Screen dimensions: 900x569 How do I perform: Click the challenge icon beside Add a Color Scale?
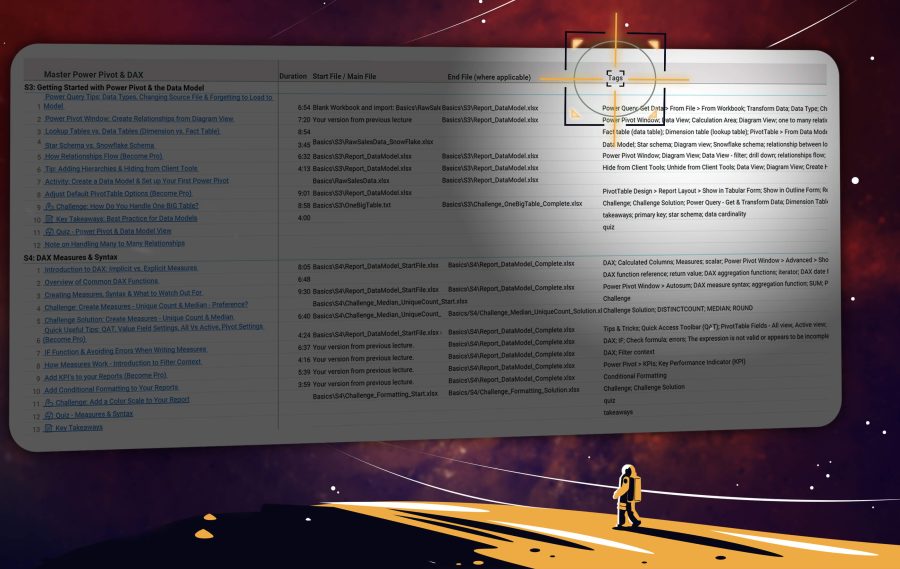49,401
